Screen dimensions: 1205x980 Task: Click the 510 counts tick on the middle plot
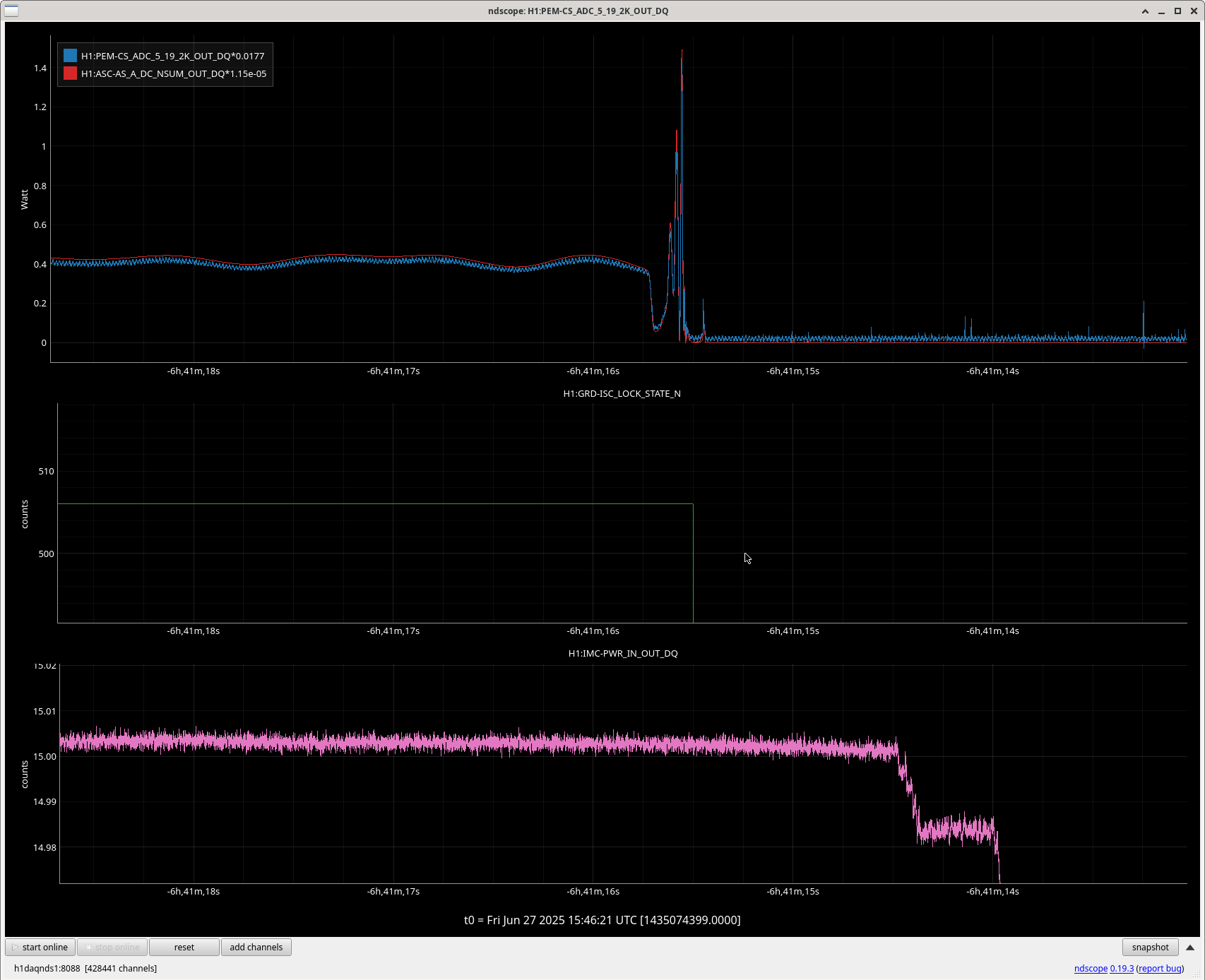tap(46, 471)
